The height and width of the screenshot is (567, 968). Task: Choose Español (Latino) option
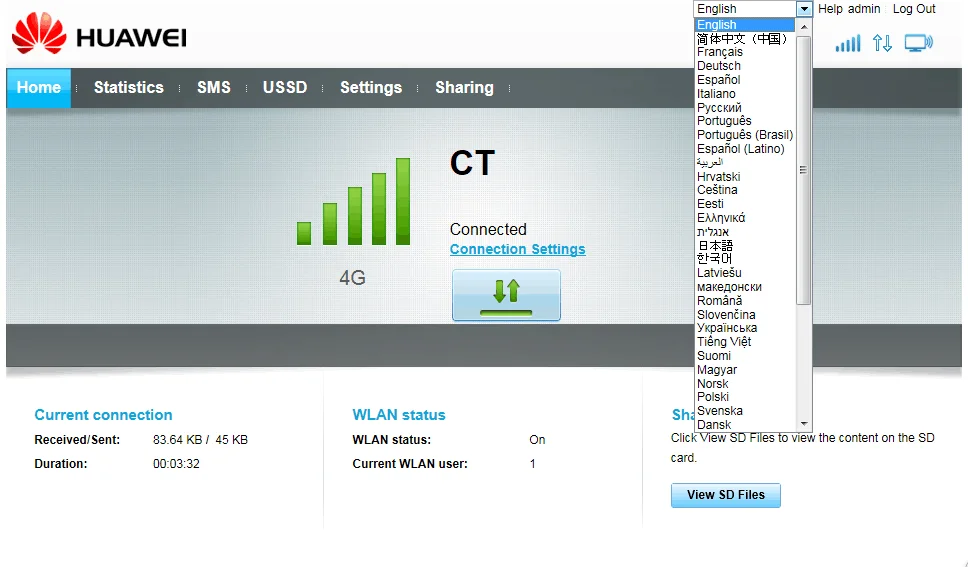745,149
